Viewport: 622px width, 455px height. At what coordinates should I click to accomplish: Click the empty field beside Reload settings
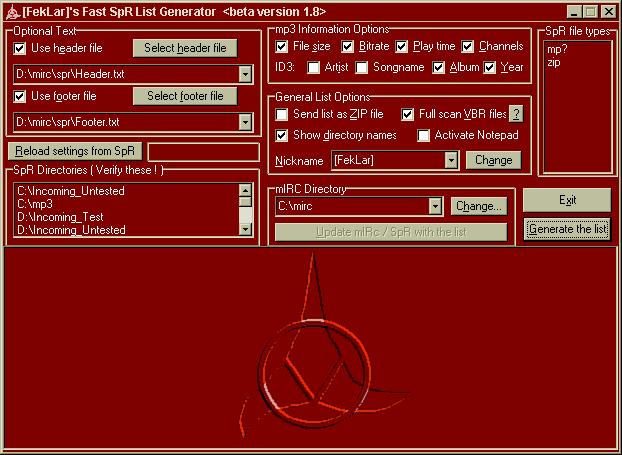click(x=203, y=152)
